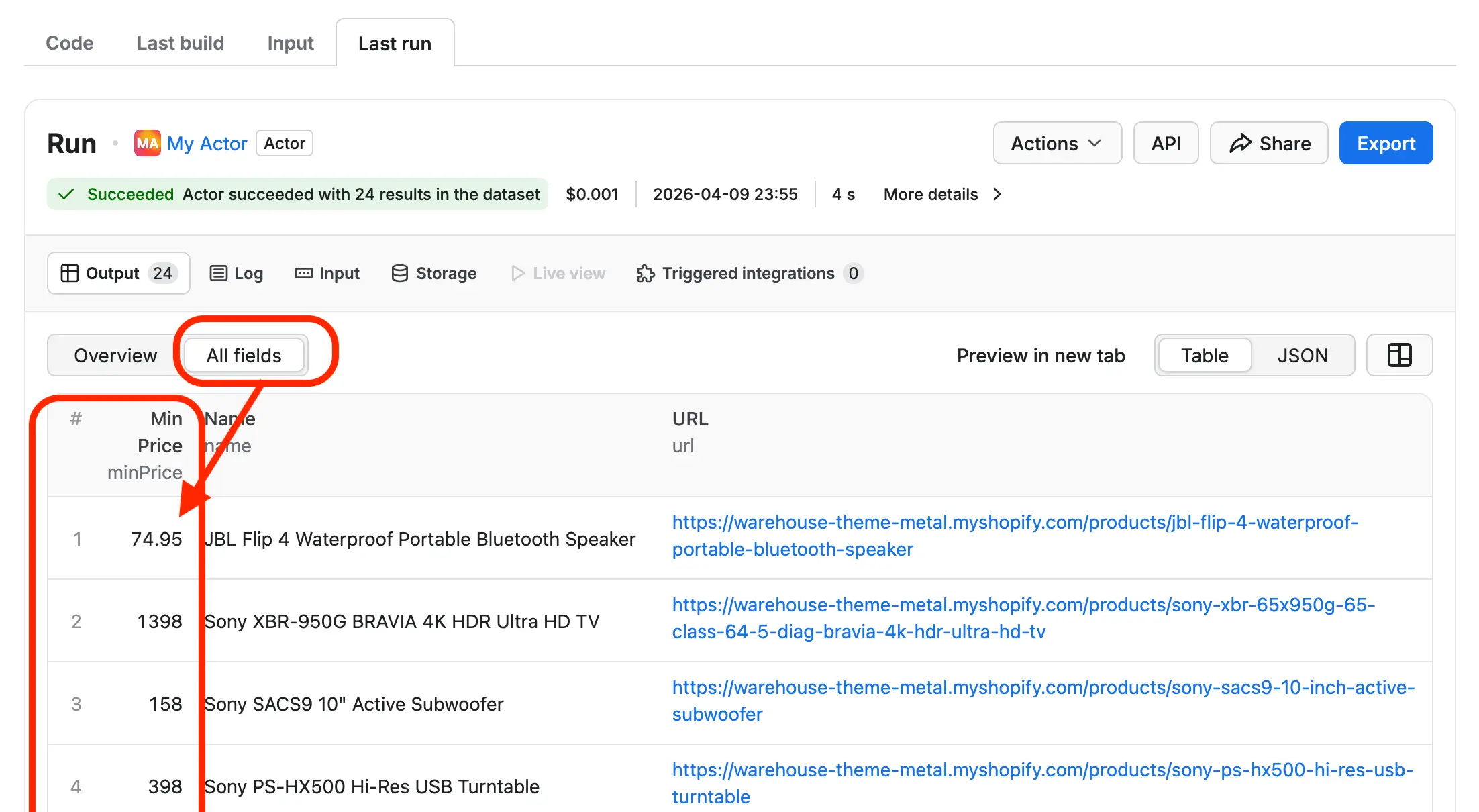Click the blue Export button
This screenshot has height=812, width=1479.
point(1386,143)
